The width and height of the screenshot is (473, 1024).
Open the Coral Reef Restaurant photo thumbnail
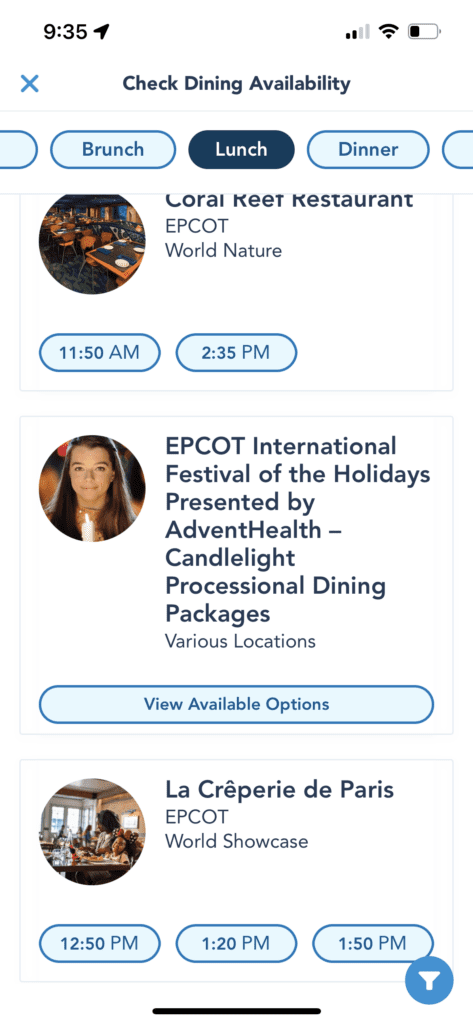coord(92,243)
